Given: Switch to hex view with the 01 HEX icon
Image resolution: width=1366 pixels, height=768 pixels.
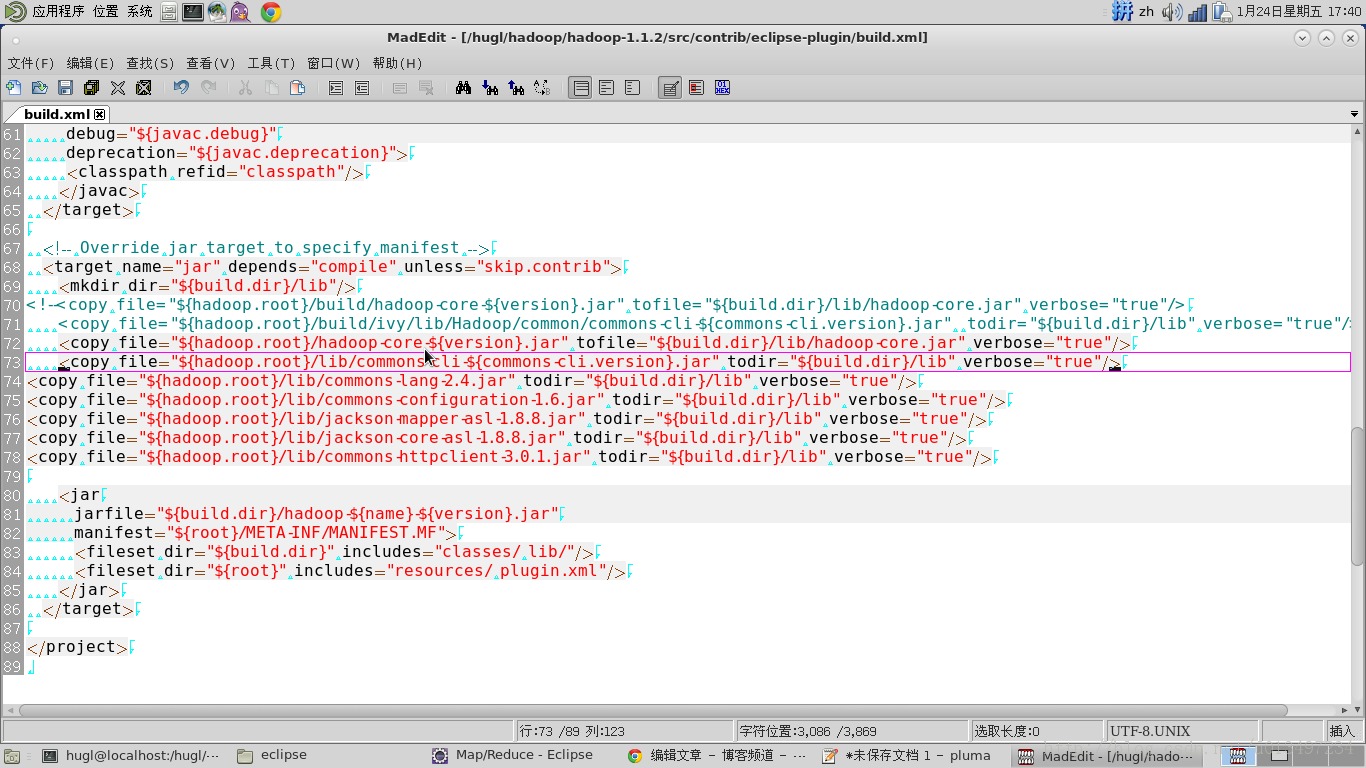Looking at the screenshot, I should [x=723, y=87].
